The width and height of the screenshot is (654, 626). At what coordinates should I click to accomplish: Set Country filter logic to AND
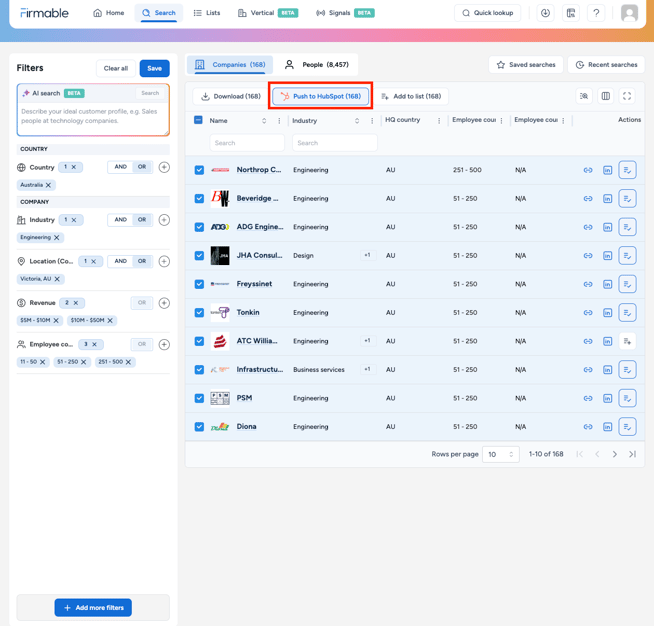point(121,167)
